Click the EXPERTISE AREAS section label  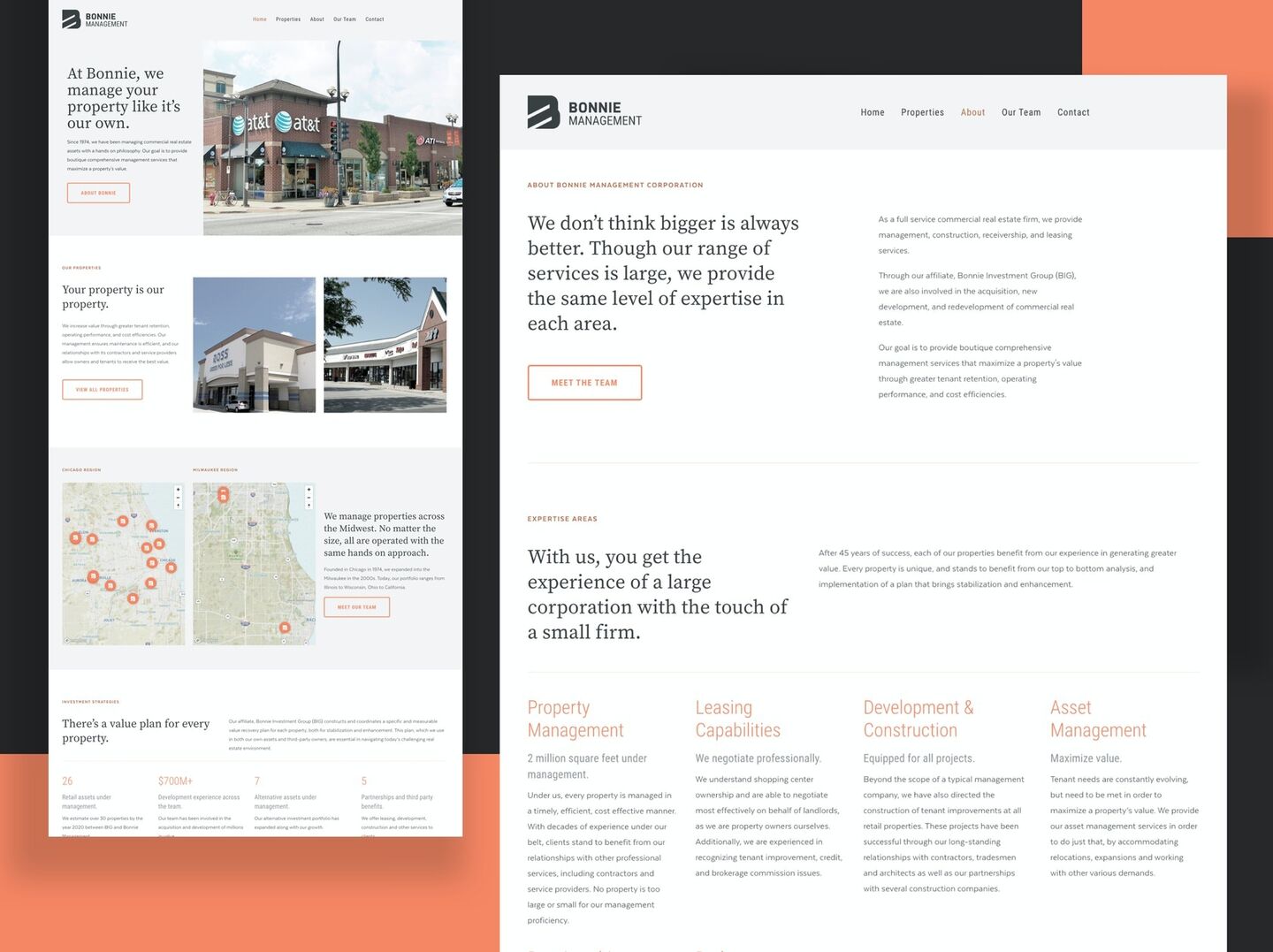[562, 519]
